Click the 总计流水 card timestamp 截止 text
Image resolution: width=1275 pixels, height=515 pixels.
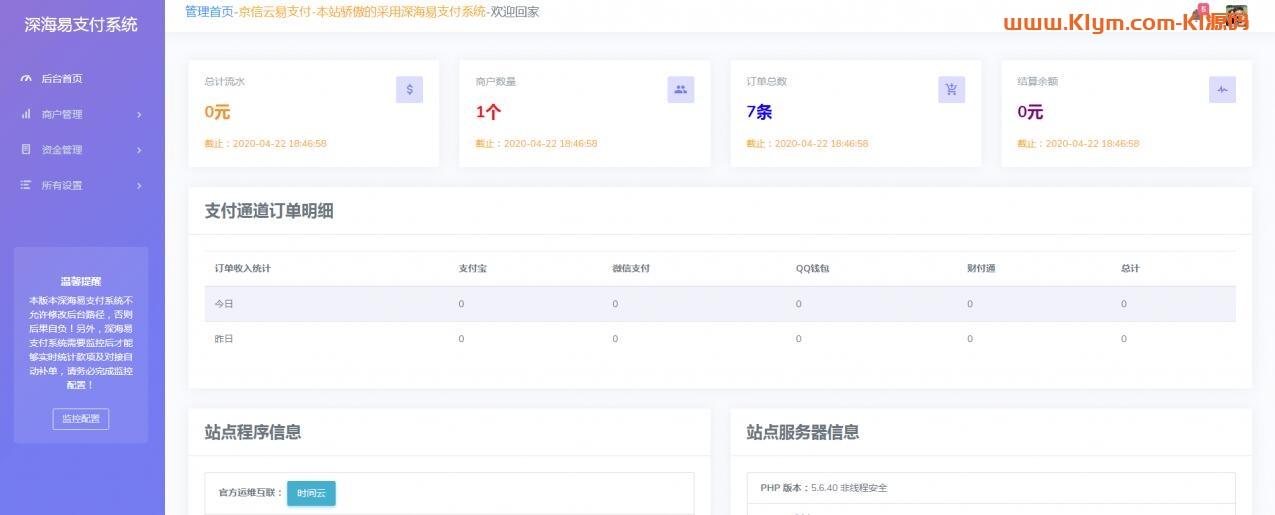265,144
